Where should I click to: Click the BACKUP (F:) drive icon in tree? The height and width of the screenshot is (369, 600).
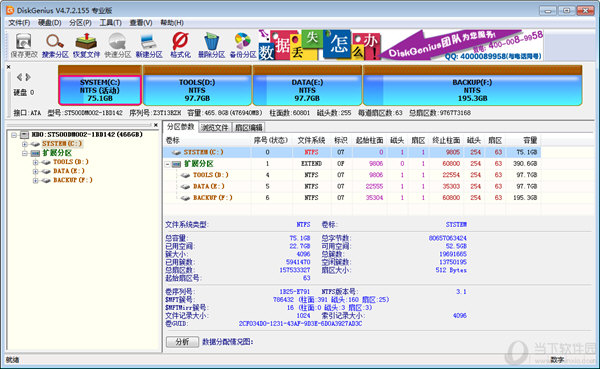[x=46, y=180]
